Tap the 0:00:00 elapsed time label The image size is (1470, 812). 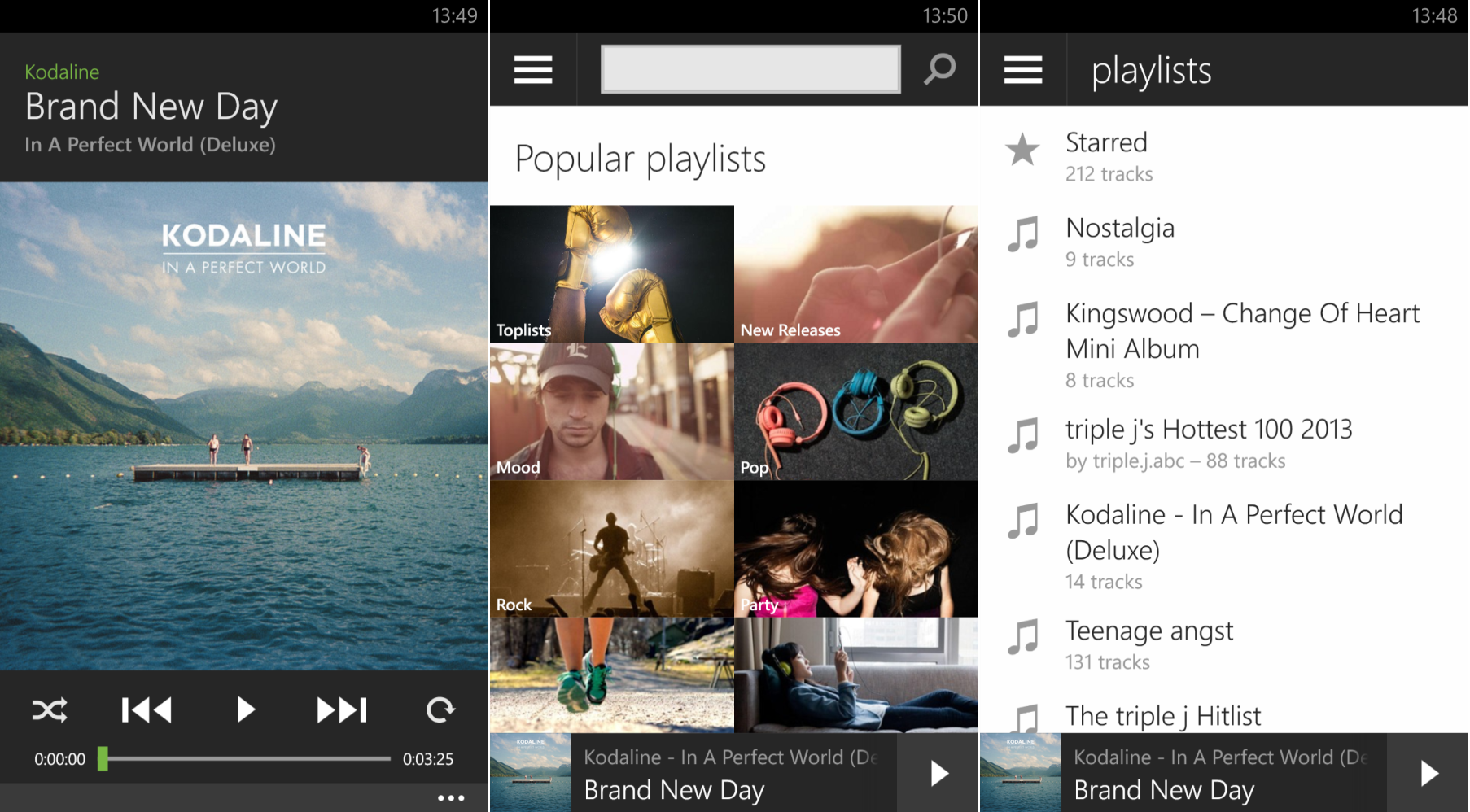click(59, 759)
